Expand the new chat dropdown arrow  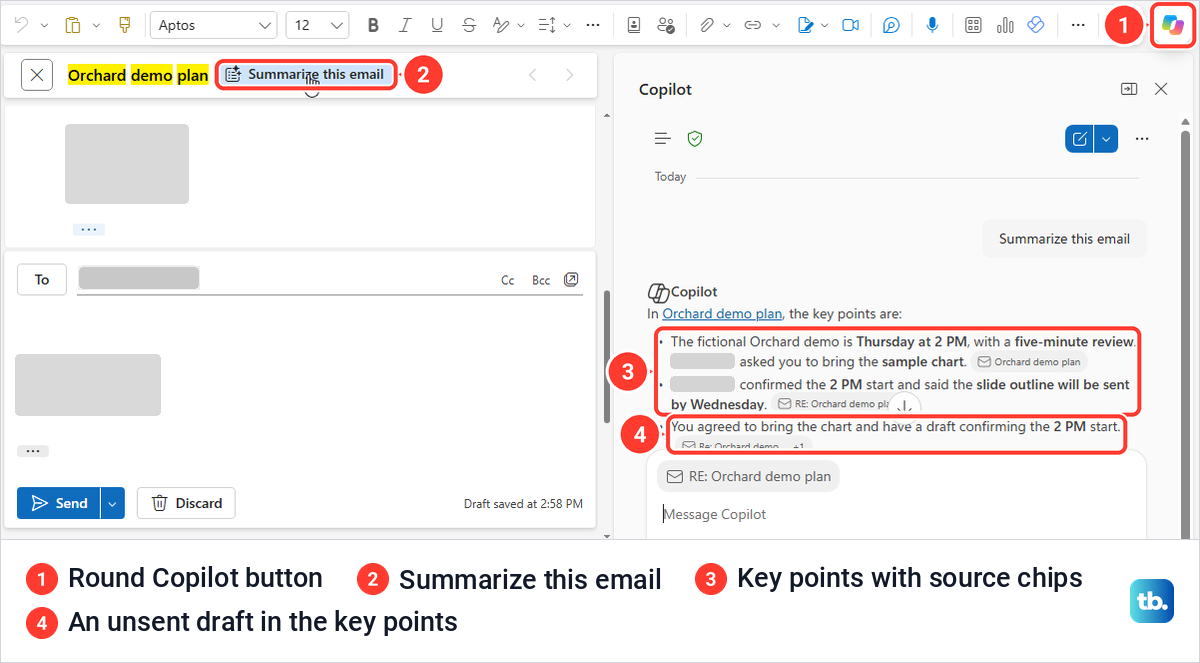click(x=1105, y=139)
